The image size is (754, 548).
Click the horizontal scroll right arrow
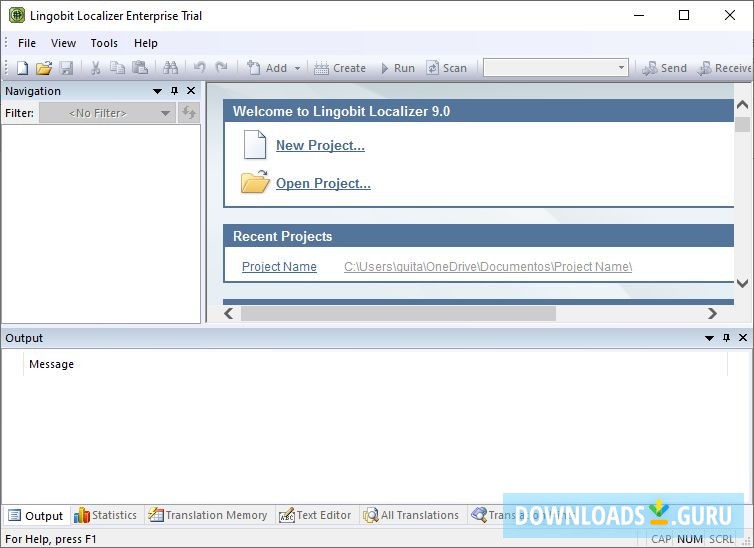(712, 313)
